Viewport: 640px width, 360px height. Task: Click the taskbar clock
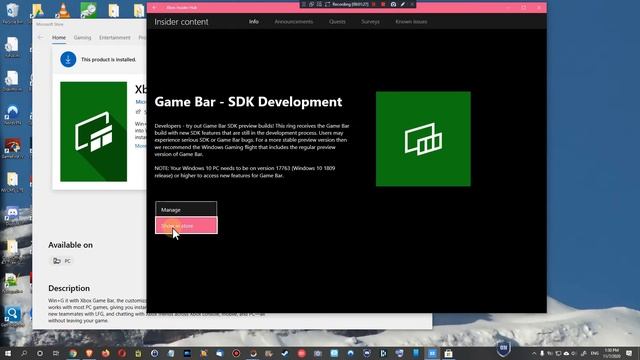coord(612,353)
